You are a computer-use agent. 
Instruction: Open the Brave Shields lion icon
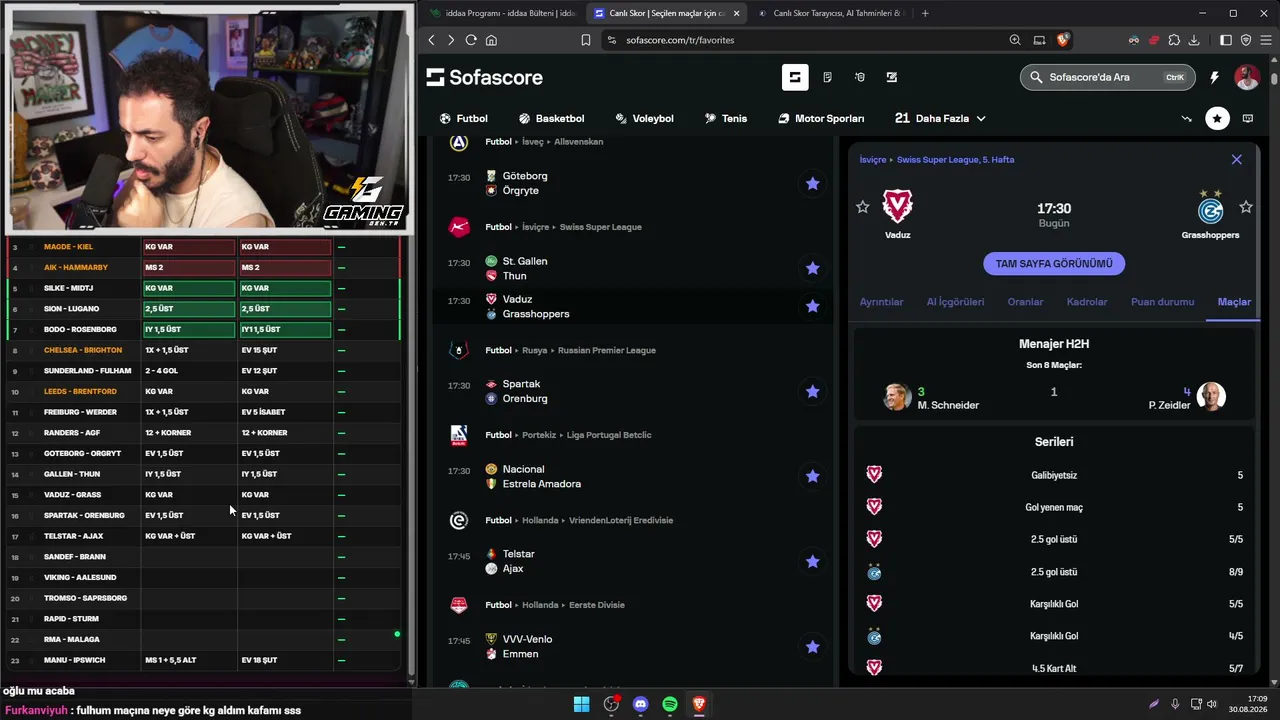pos(1062,40)
